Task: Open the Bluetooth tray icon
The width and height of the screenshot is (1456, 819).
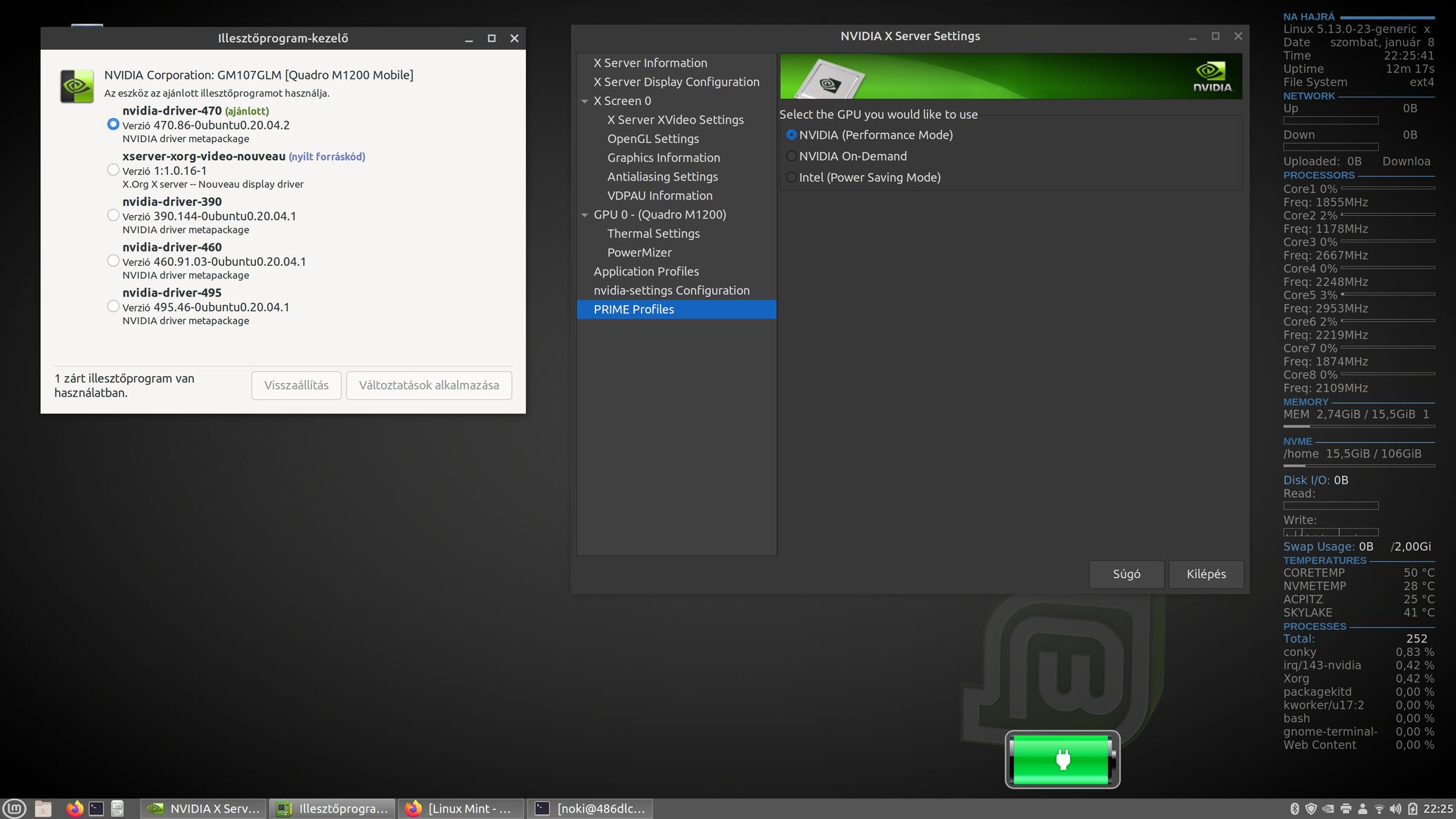Action: point(1294,808)
